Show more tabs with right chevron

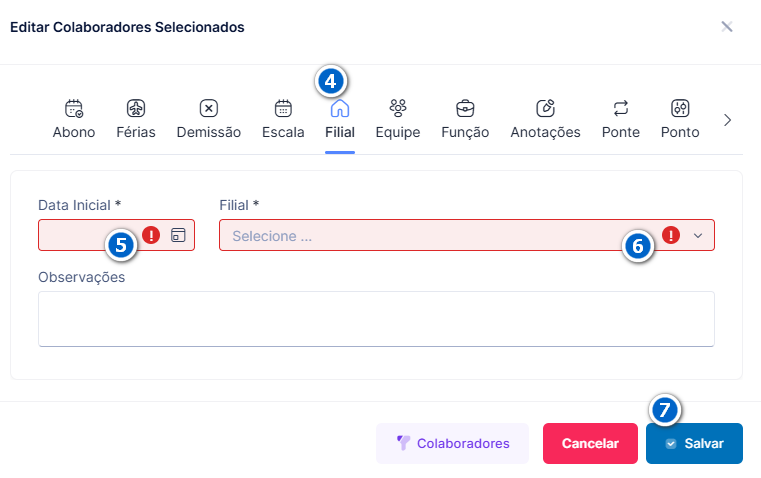point(727,120)
